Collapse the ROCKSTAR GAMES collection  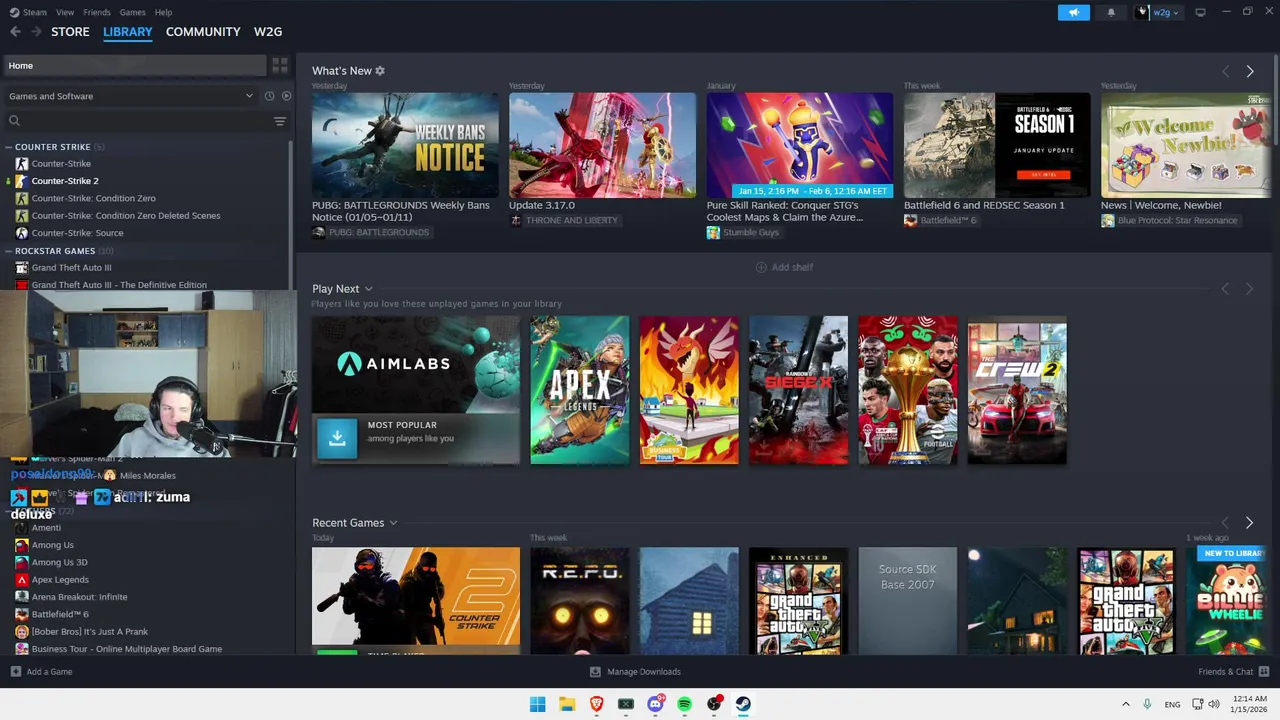[x=8, y=251]
